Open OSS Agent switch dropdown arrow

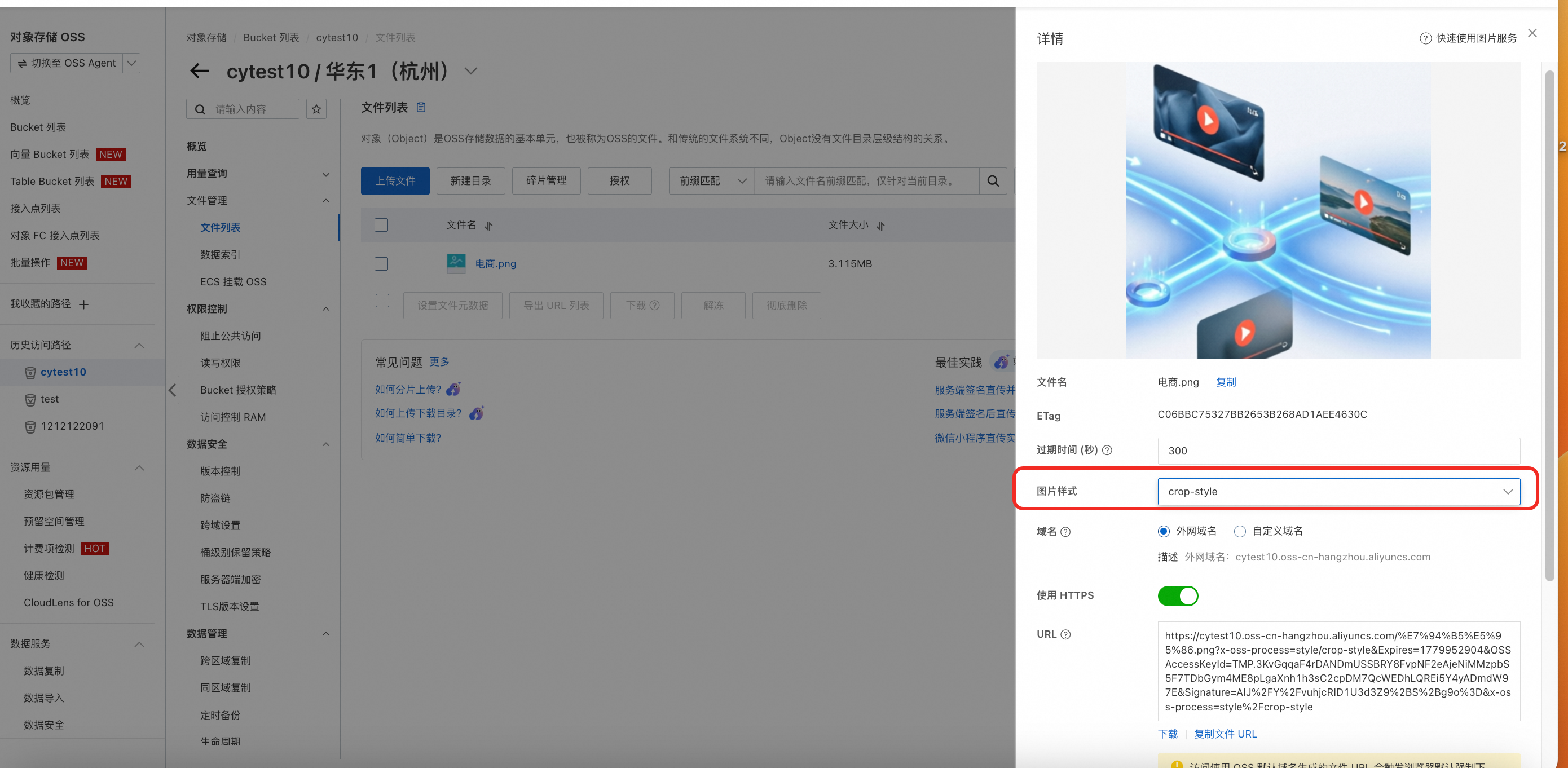point(131,63)
